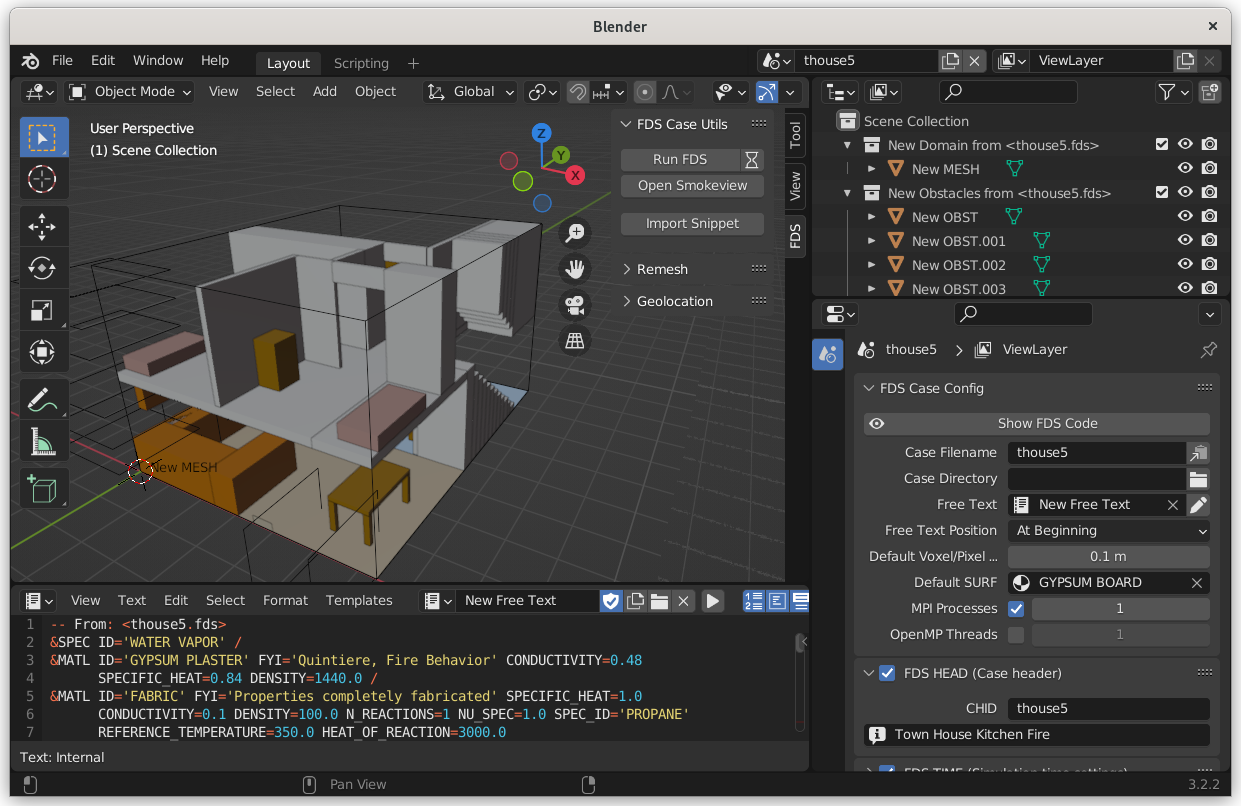
Task: Collapse New Obstacles collection in outliner
Action: (848, 193)
